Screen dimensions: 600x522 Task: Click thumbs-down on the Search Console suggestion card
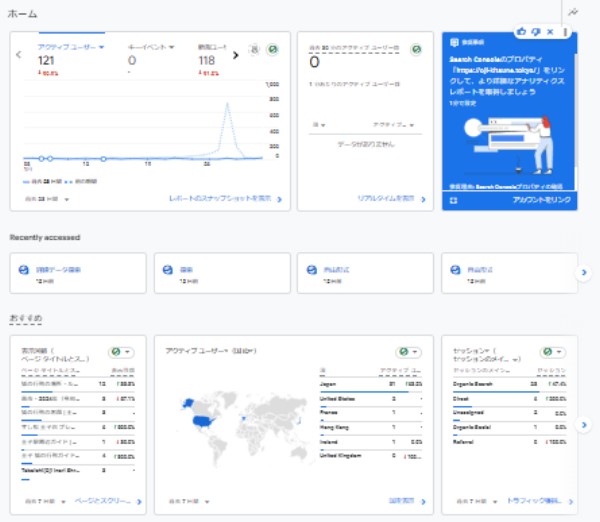pos(536,31)
